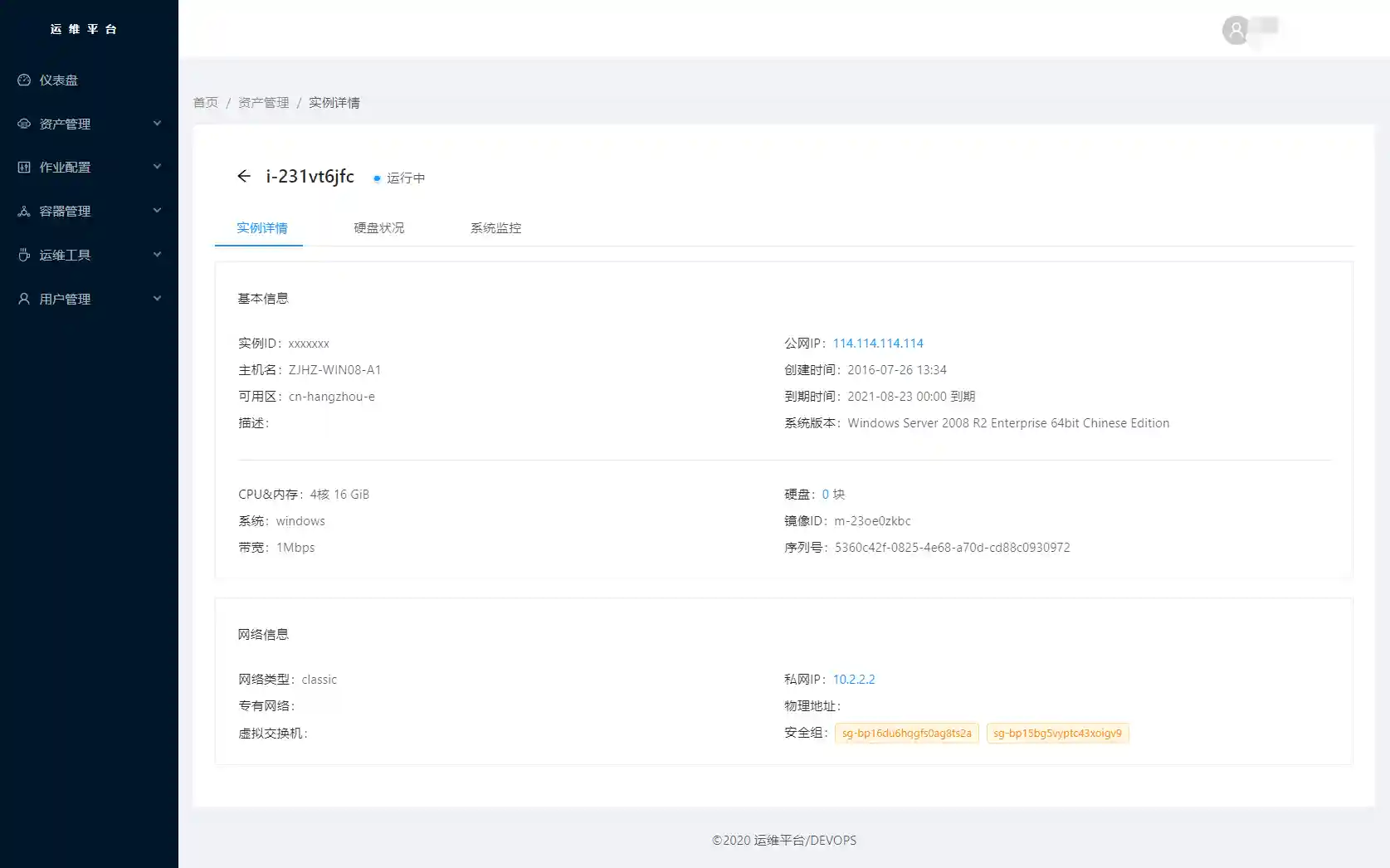Expand the 运维工具 menu chevron
Screen dimensions: 1390x868
(157, 255)
